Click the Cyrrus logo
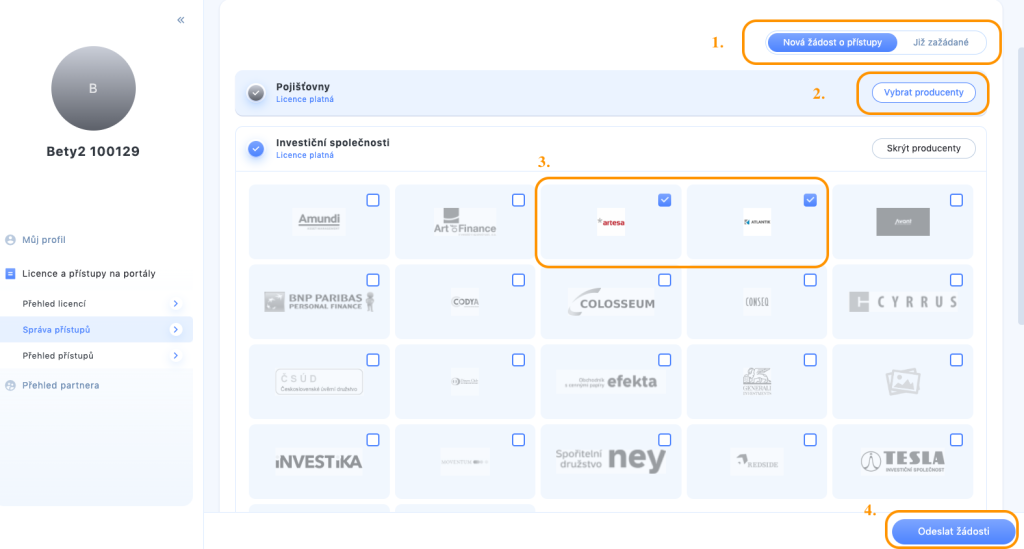 pos(903,302)
